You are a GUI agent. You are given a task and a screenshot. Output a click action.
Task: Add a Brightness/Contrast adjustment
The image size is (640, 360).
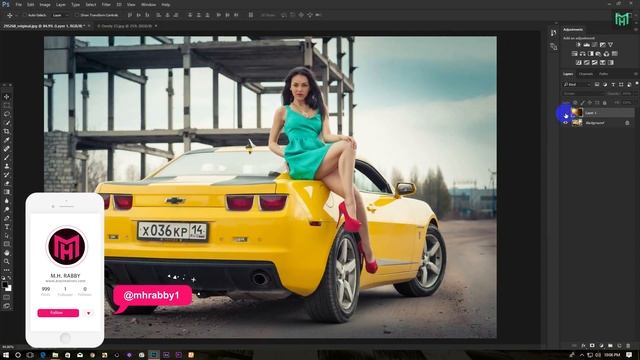click(578, 44)
